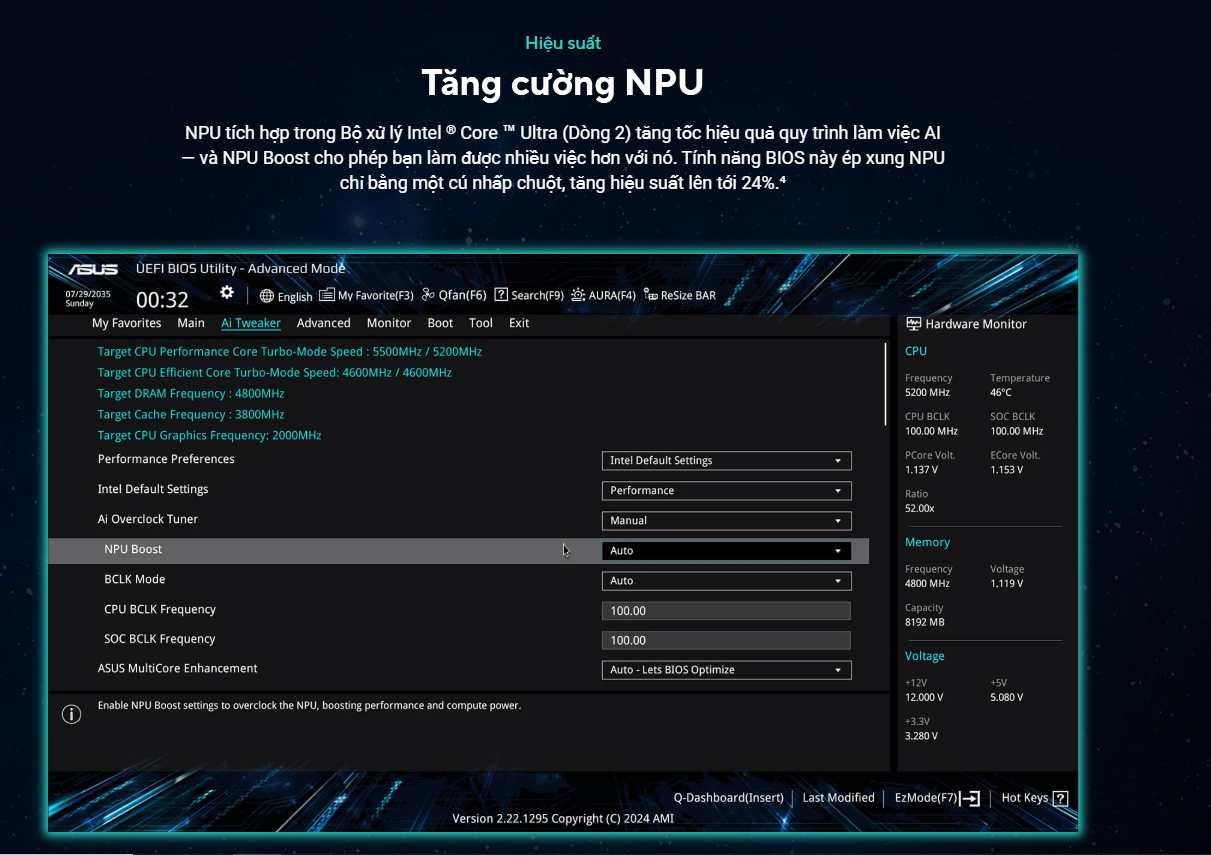Screen dimensions: 1211x855
Task: Click English language button
Action: tap(295, 296)
